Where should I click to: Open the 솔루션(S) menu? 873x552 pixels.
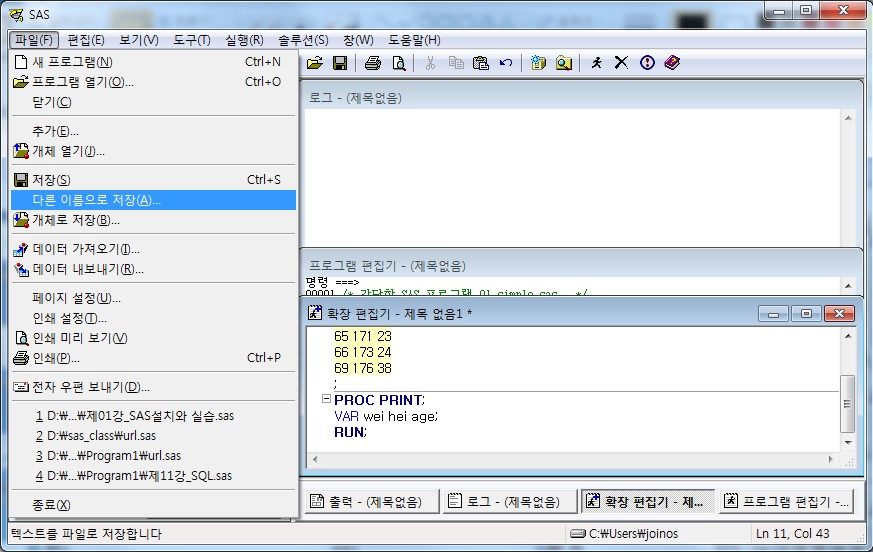[x=303, y=40]
